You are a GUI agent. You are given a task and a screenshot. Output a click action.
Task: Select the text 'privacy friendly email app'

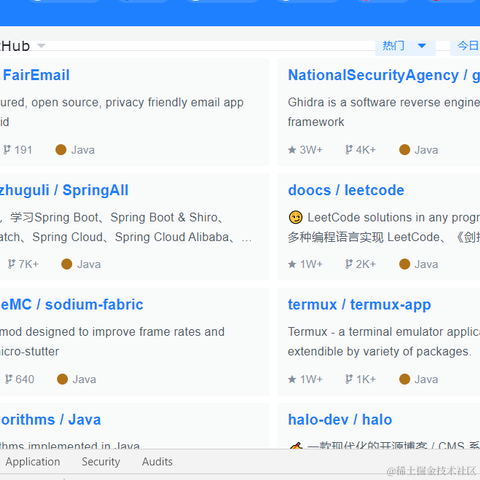174,102
